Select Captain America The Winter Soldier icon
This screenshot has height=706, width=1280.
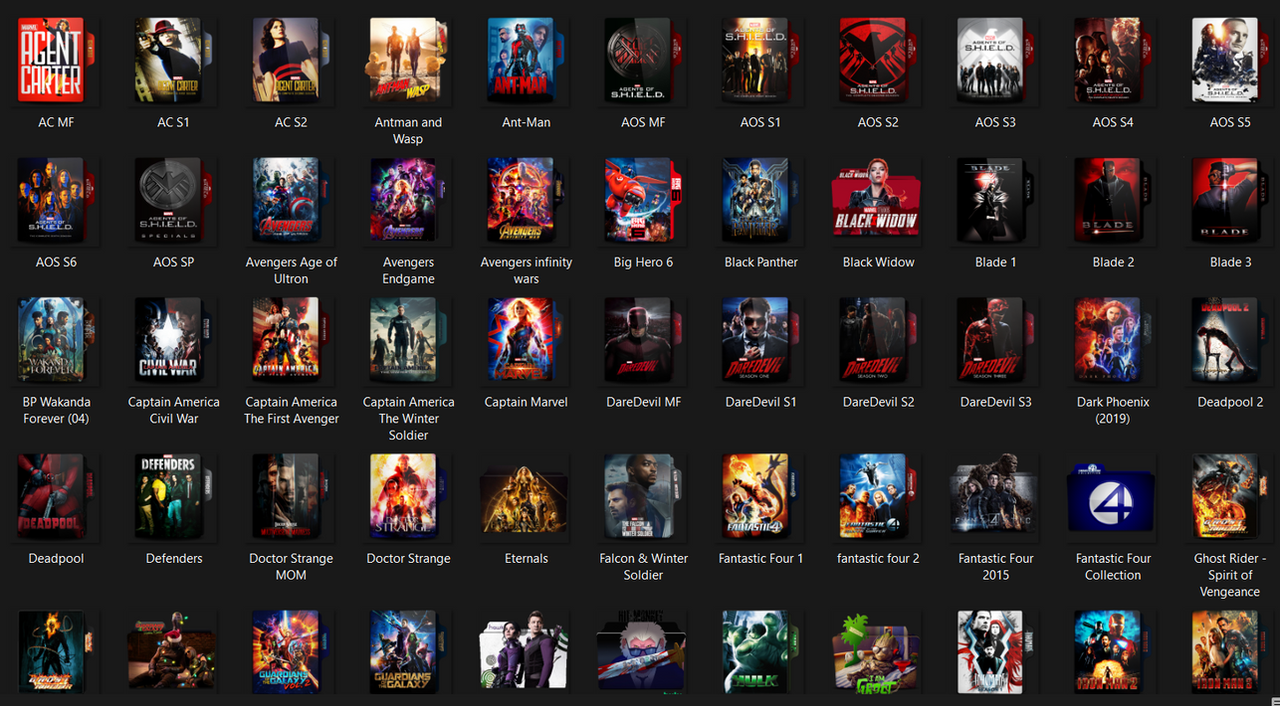point(408,340)
